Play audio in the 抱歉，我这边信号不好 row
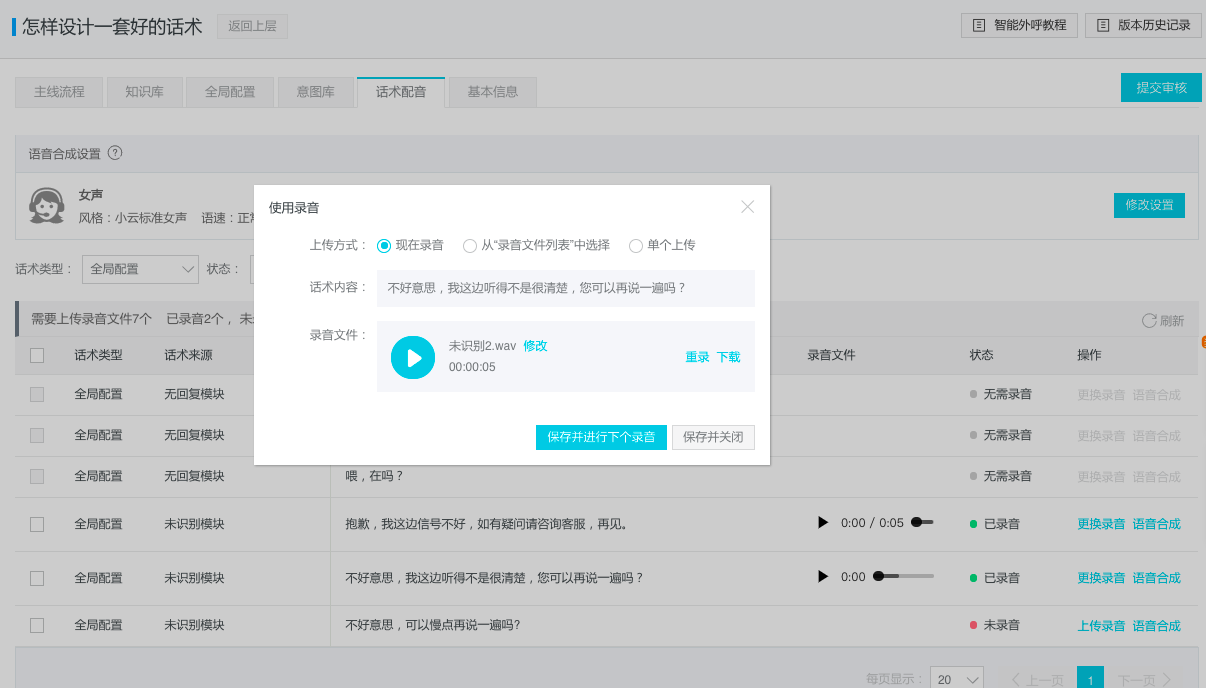The width and height of the screenshot is (1206, 688). 823,523
